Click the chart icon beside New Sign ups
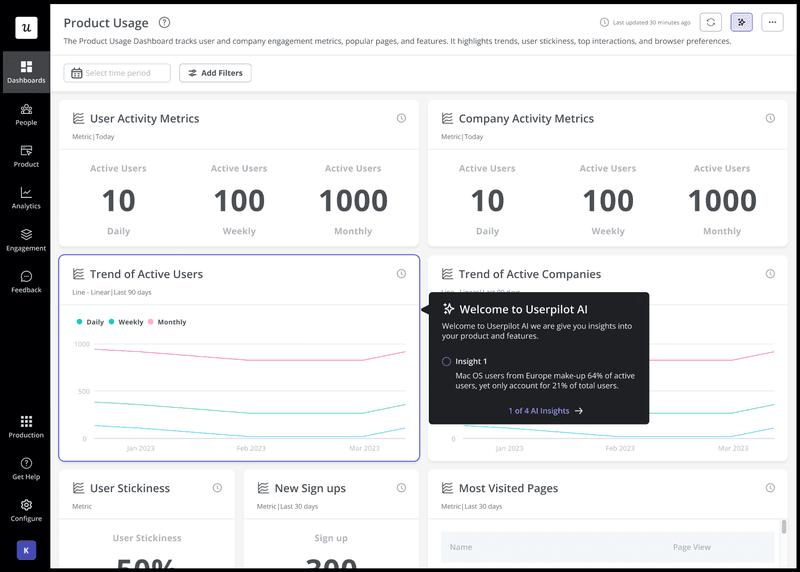Screen dimensions: 800x572 pyautogui.click(x=263, y=488)
